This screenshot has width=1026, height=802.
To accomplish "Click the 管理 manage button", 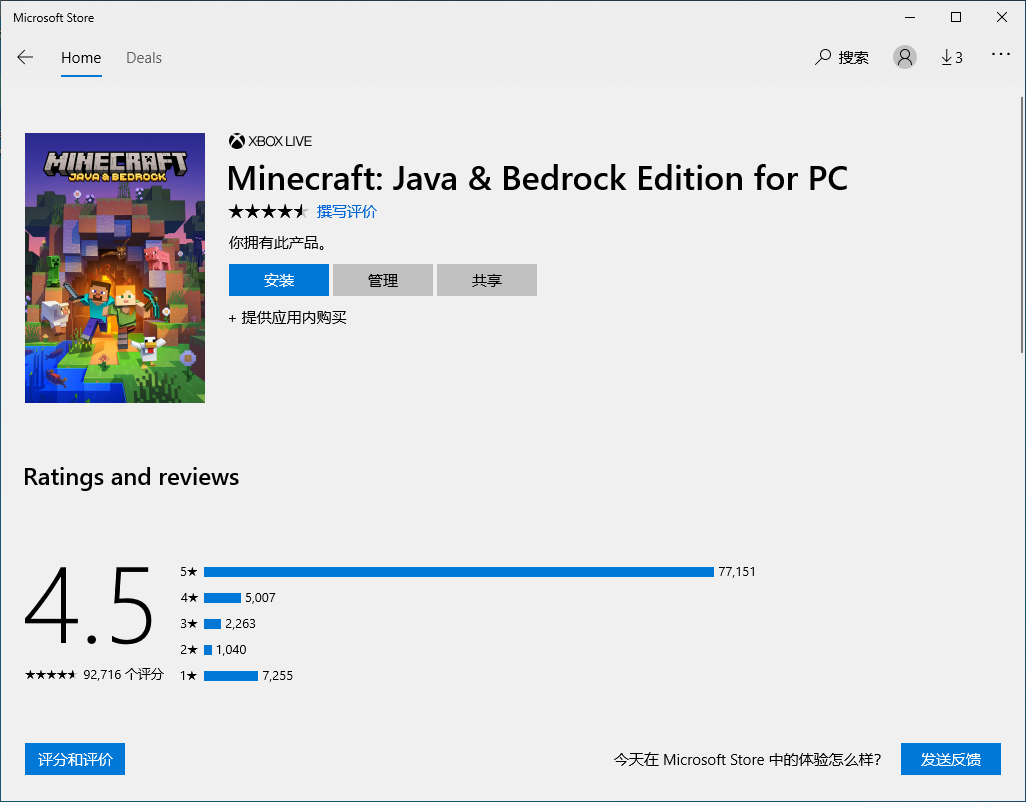I will click(383, 280).
